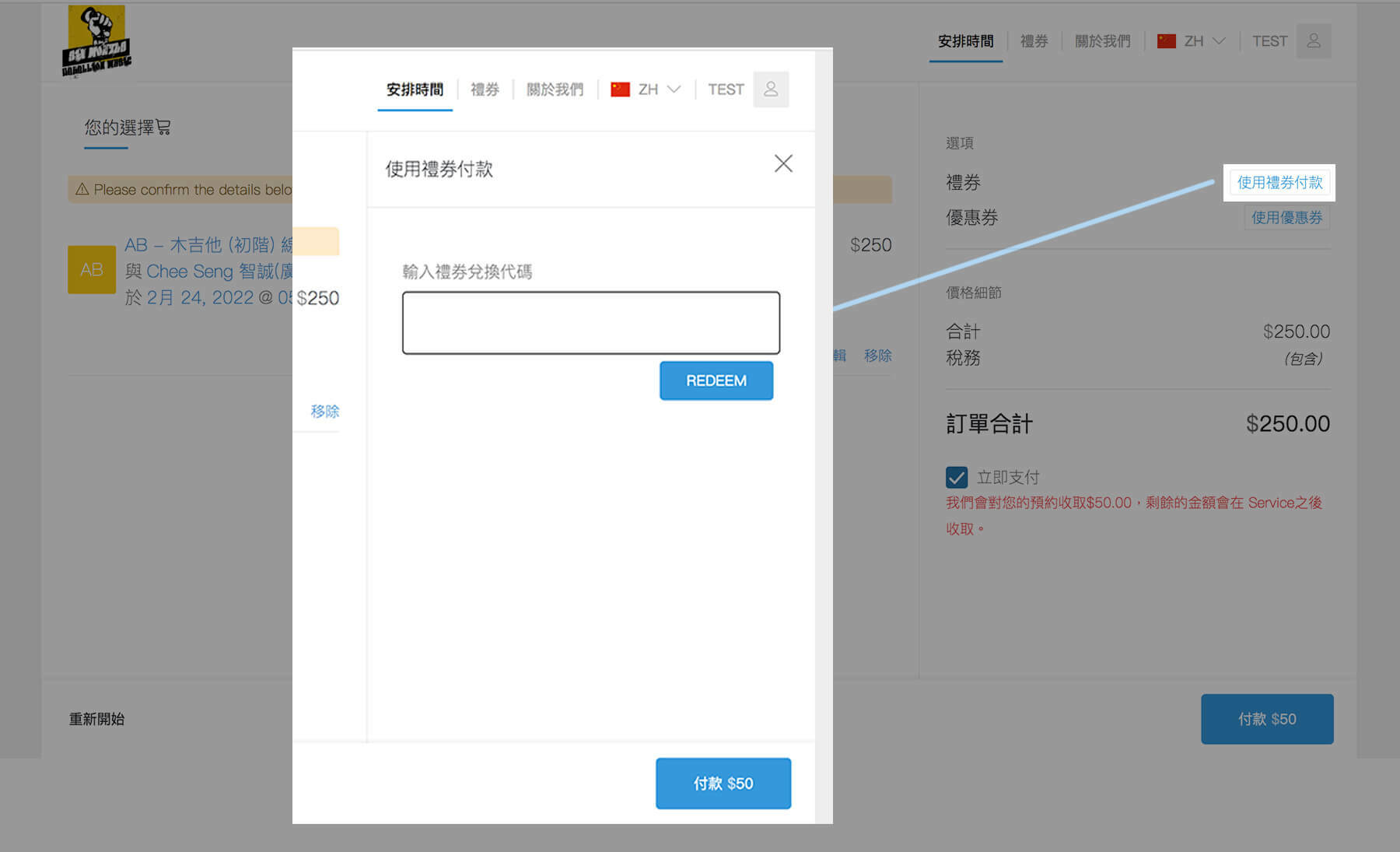Click the highlighted 使用禮券付款 link
This screenshot has width=1400, height=852.
pyautogui.click(x=1279, y=183)
